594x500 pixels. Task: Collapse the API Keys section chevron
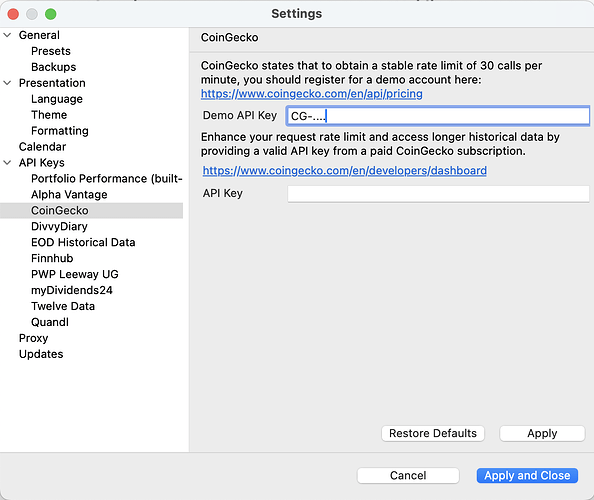pyautogui.click(x=7, y=163)
